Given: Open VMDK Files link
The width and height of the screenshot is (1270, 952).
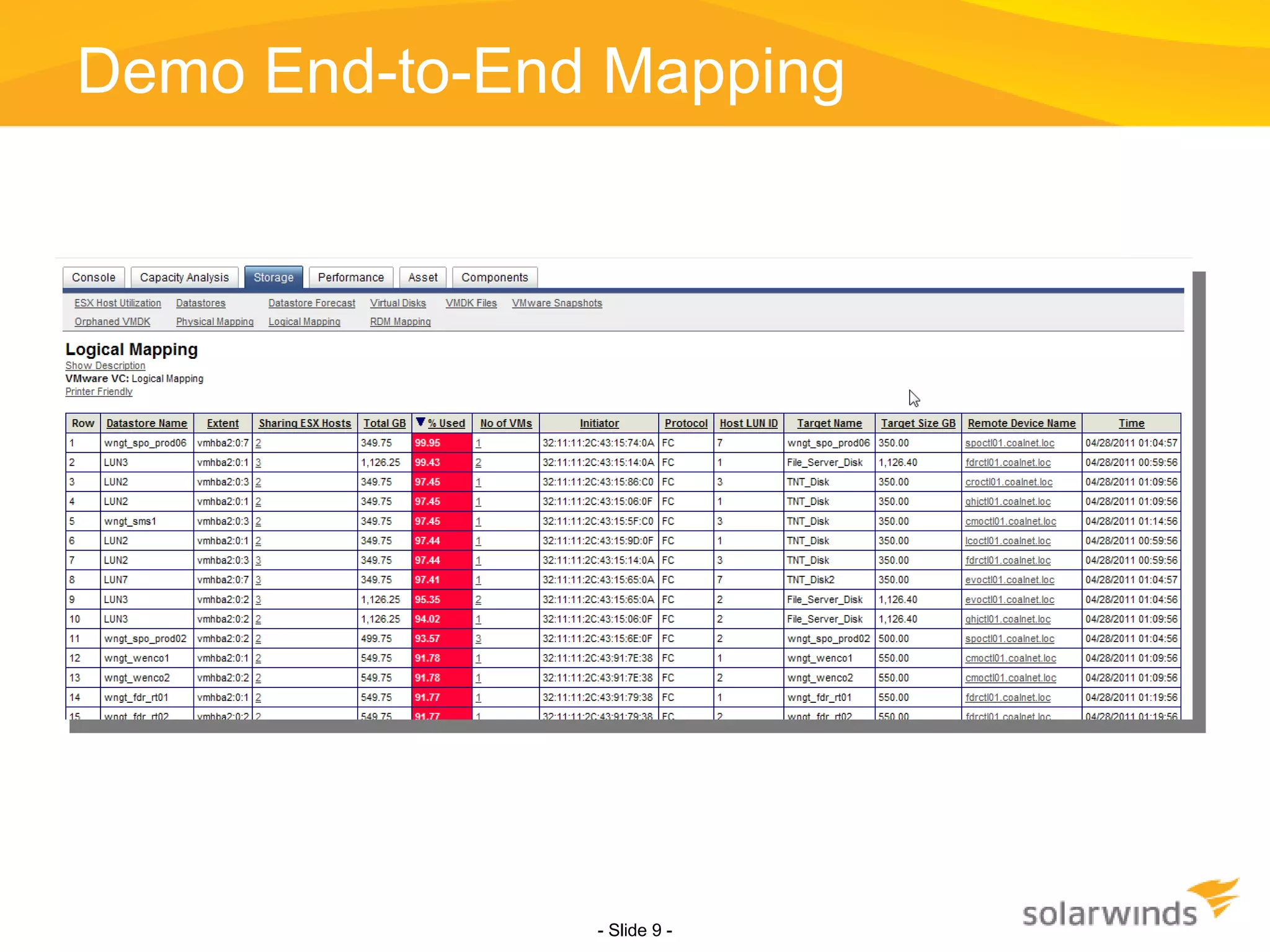Looking at the screenshot, I should [x=471, y=303].
